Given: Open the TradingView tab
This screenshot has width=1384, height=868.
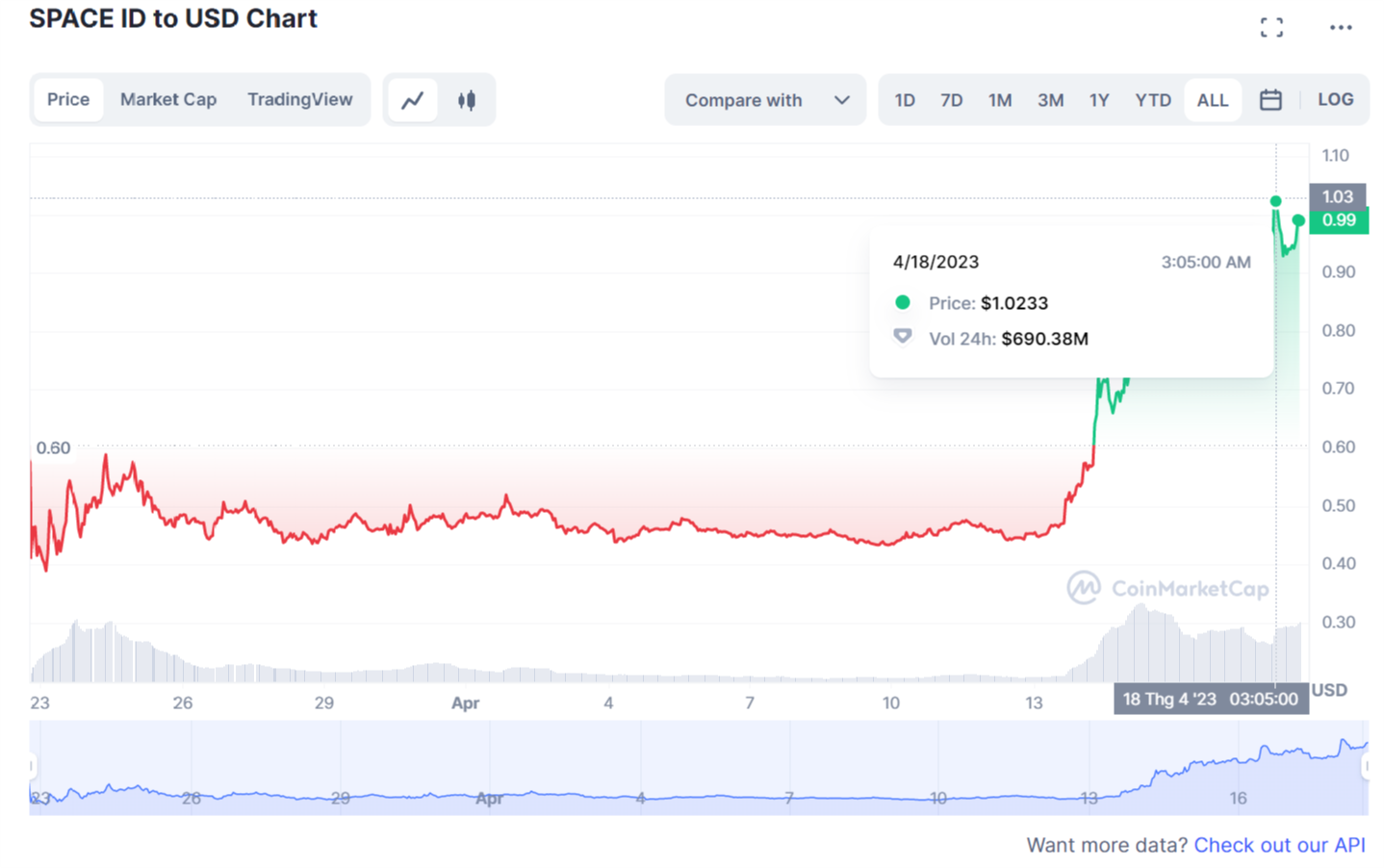Looking at the screenshot, I should pyautogui.click(x=299, y=100).
